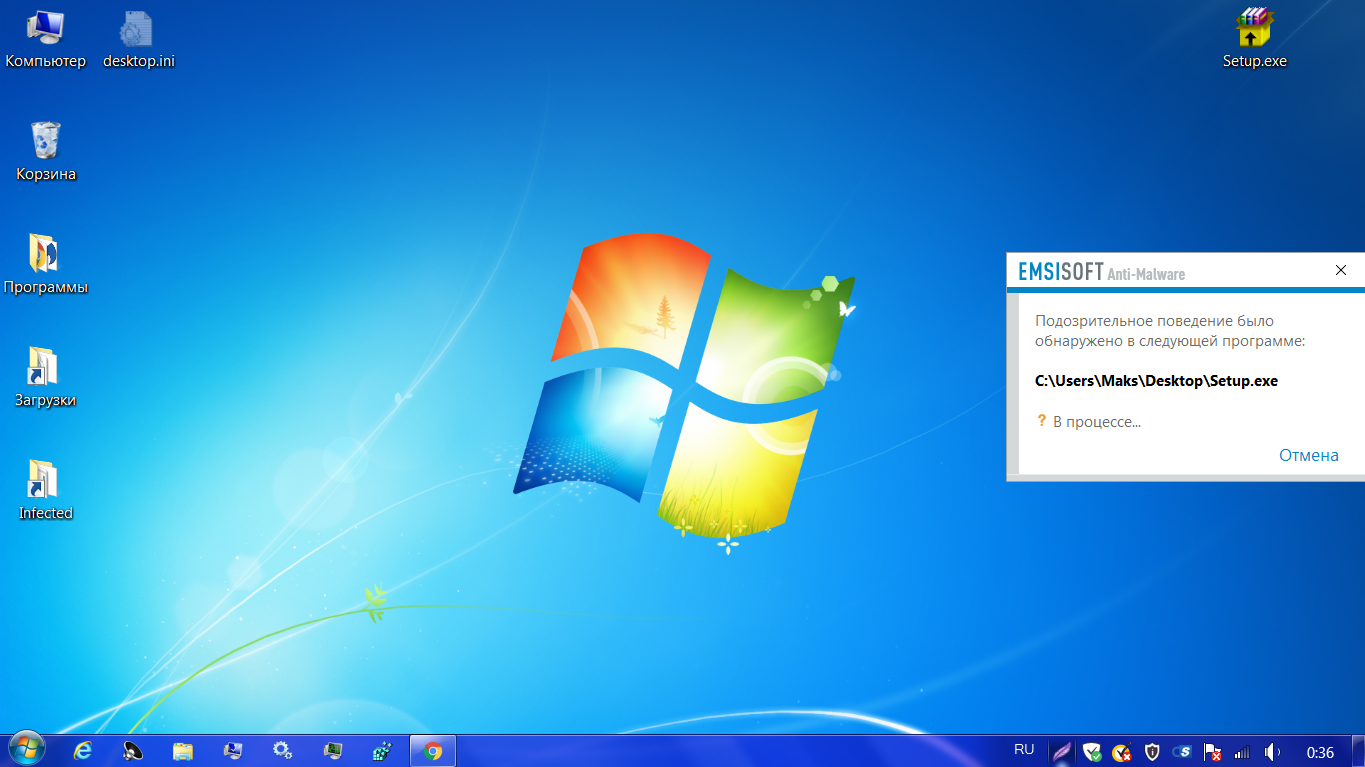Viewport: 1365px width, 767px height.
Task: Open the RU language selector
Action: click(1024, 750)
